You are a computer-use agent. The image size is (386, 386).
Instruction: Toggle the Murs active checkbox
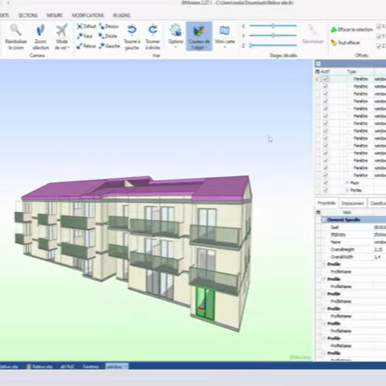[325, 183]
